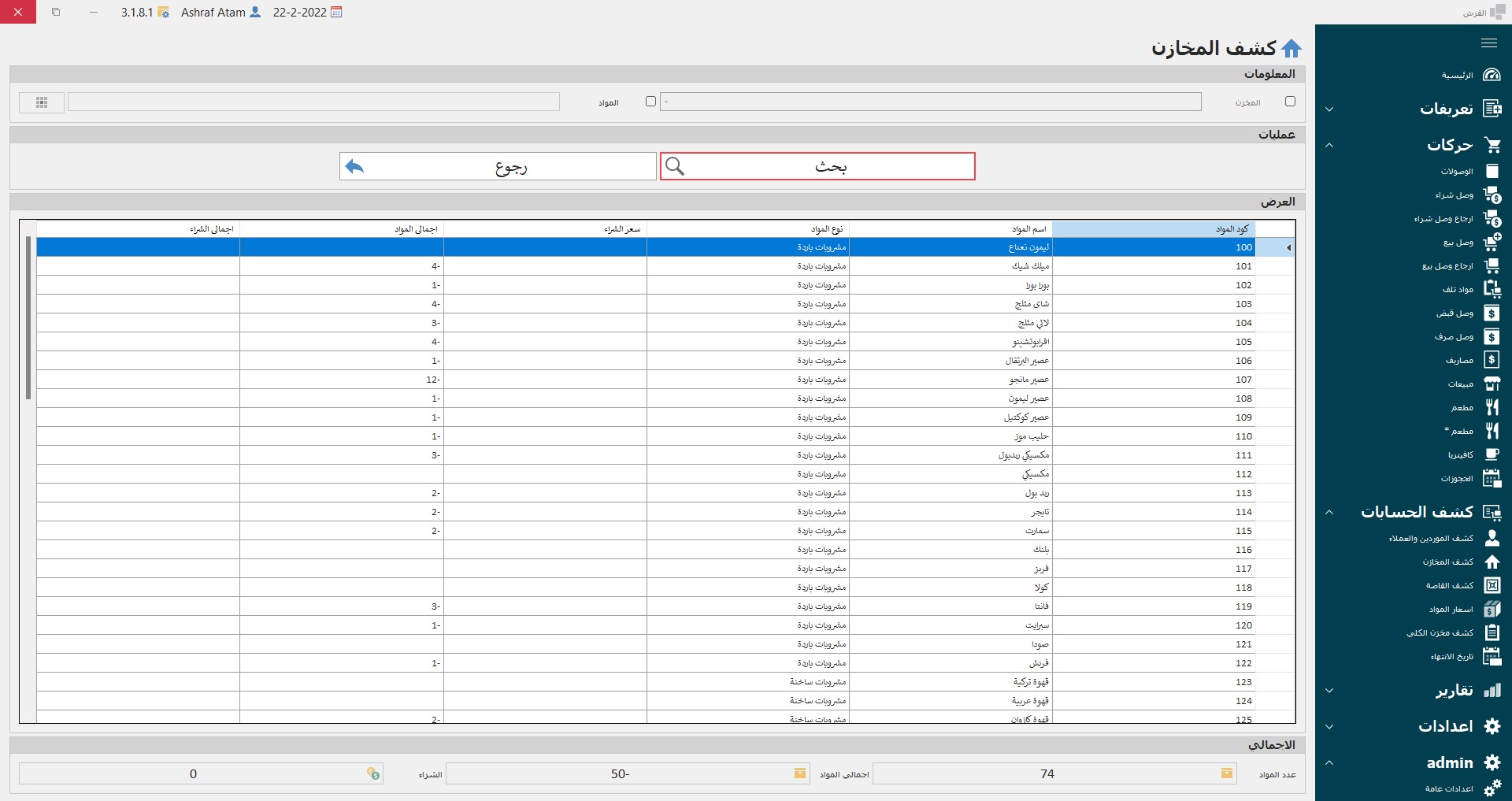Open the المخزن warehouse dropdown list
This screenshot has height=801, width=1512.
(930, 102)
